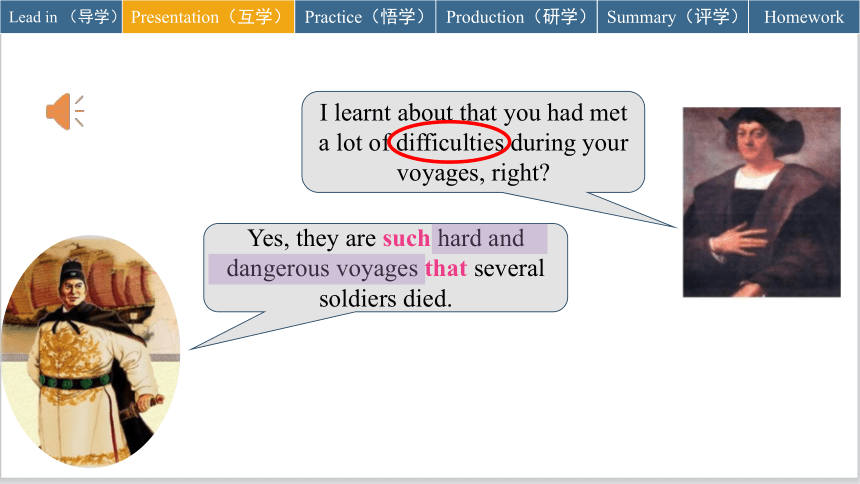The width and height of the screenshot is (860, 484).
Task: Click the words 'Yes, they are'
Action: (312, 239)
